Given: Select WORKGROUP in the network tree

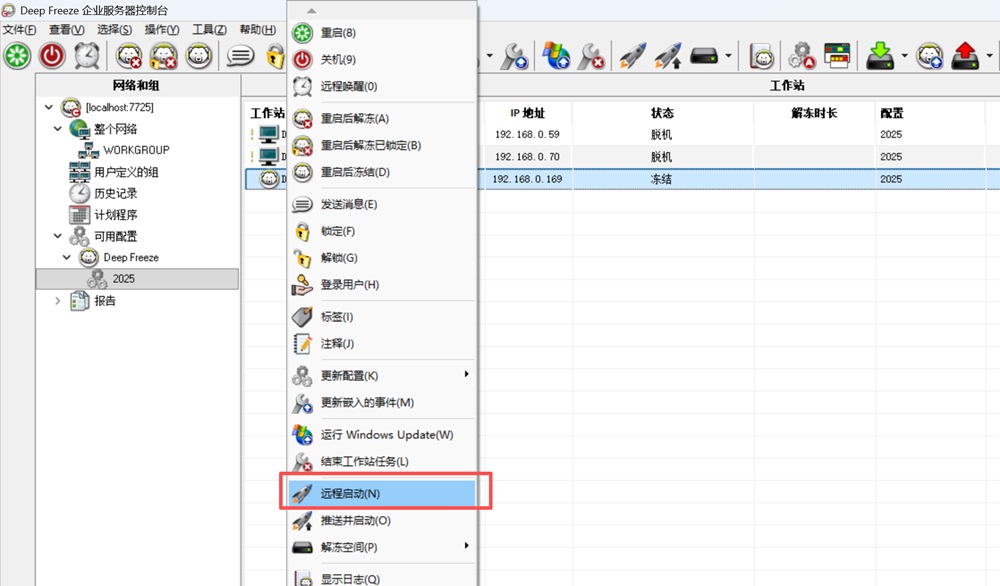Looking at the screenshot, I should coord(136,150).
